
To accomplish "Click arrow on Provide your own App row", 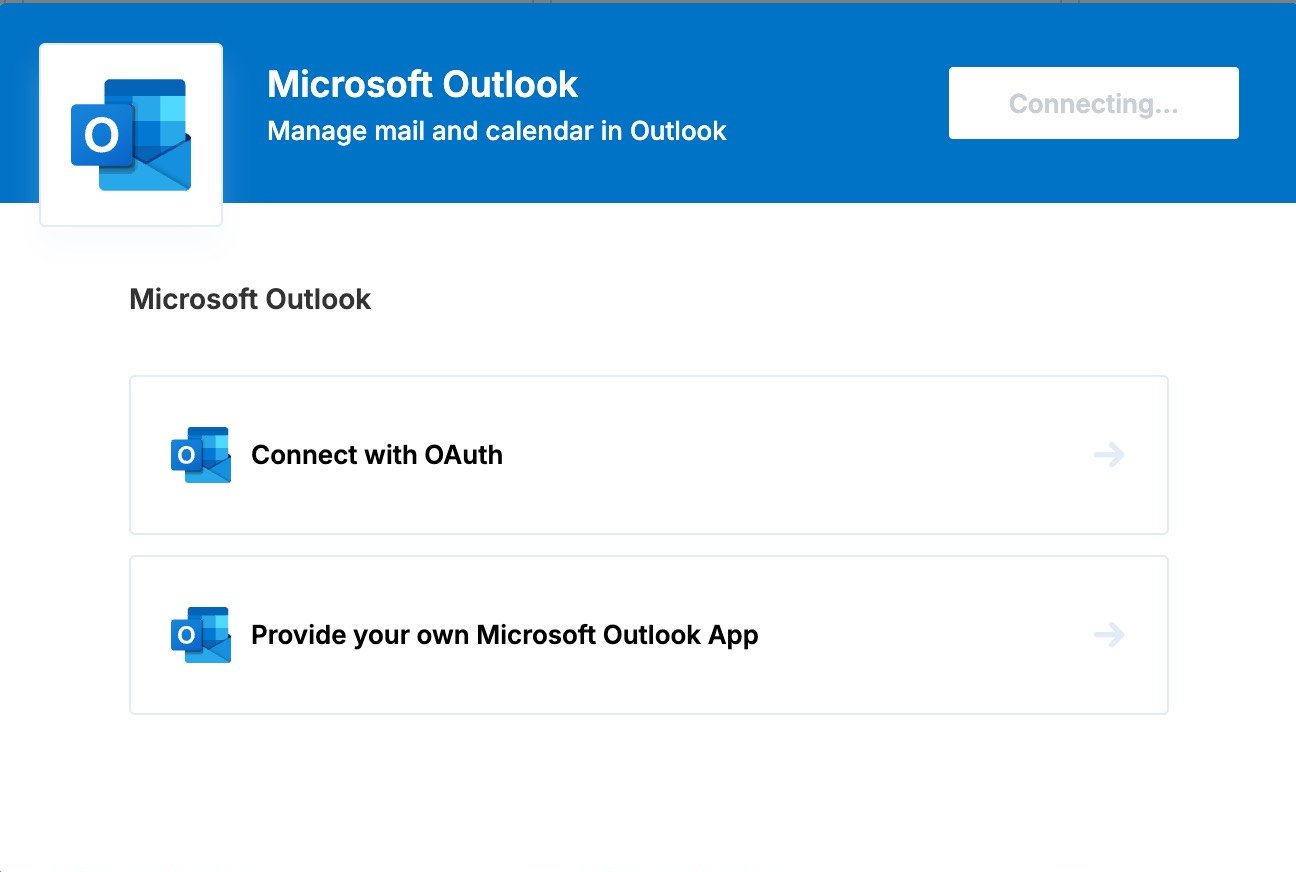I will [1109, 635].
